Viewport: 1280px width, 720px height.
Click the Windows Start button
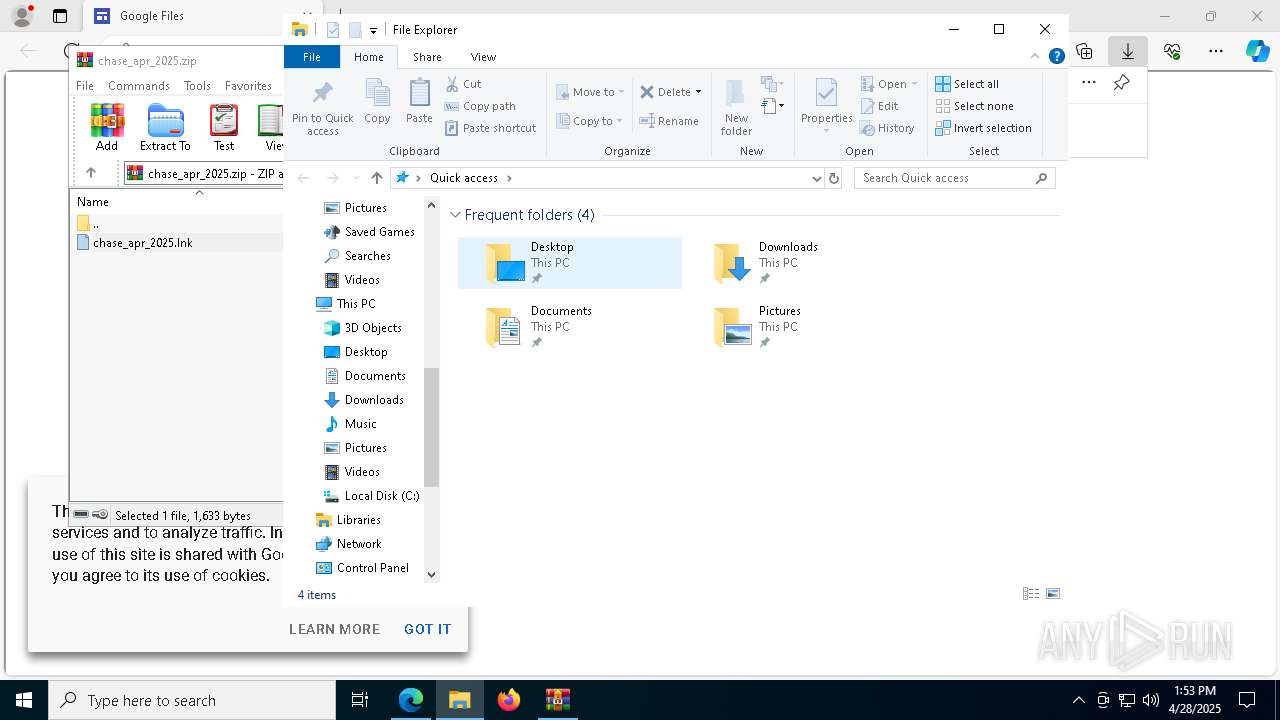(x=24, y=700)
